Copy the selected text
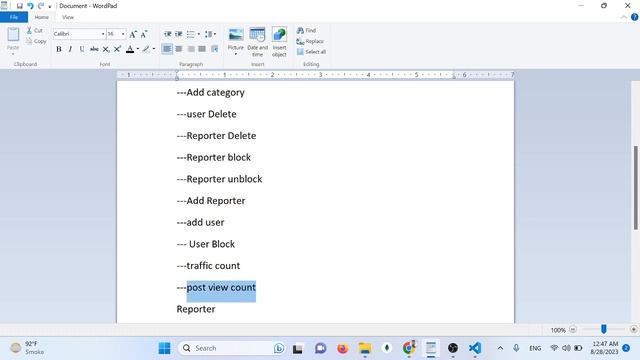Image resolution: width=640 pixels, height=360 pixels. click(x=36, y=41)
